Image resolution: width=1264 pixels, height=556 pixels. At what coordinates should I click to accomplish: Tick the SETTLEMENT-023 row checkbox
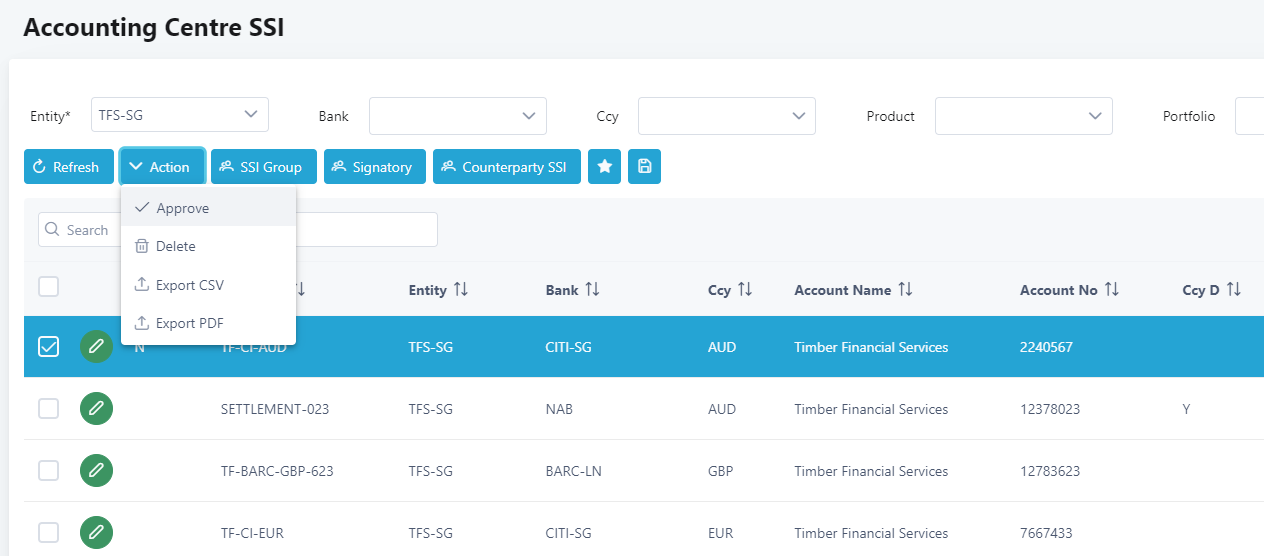(x=48, y=409)
